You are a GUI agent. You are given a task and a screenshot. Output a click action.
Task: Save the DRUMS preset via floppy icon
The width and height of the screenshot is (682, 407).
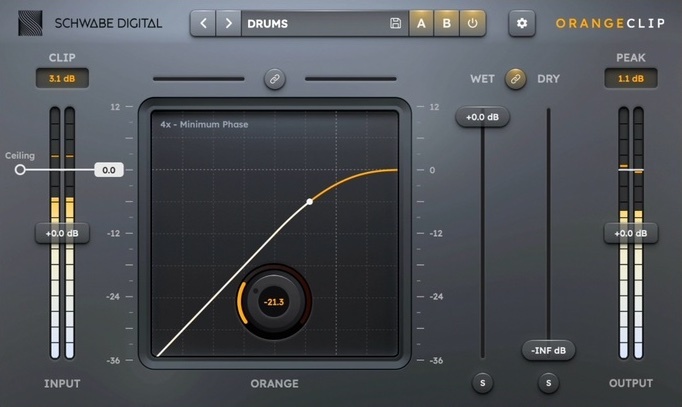point(395,23)
